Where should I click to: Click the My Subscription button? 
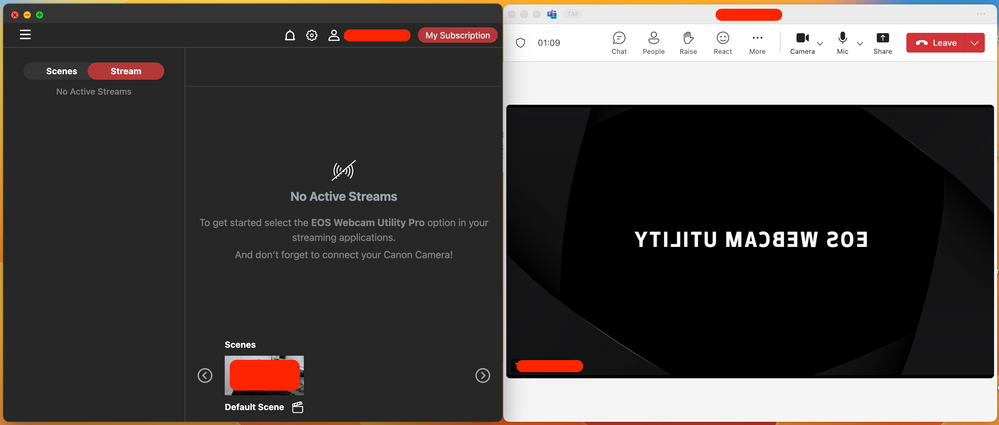pos(457,35)
